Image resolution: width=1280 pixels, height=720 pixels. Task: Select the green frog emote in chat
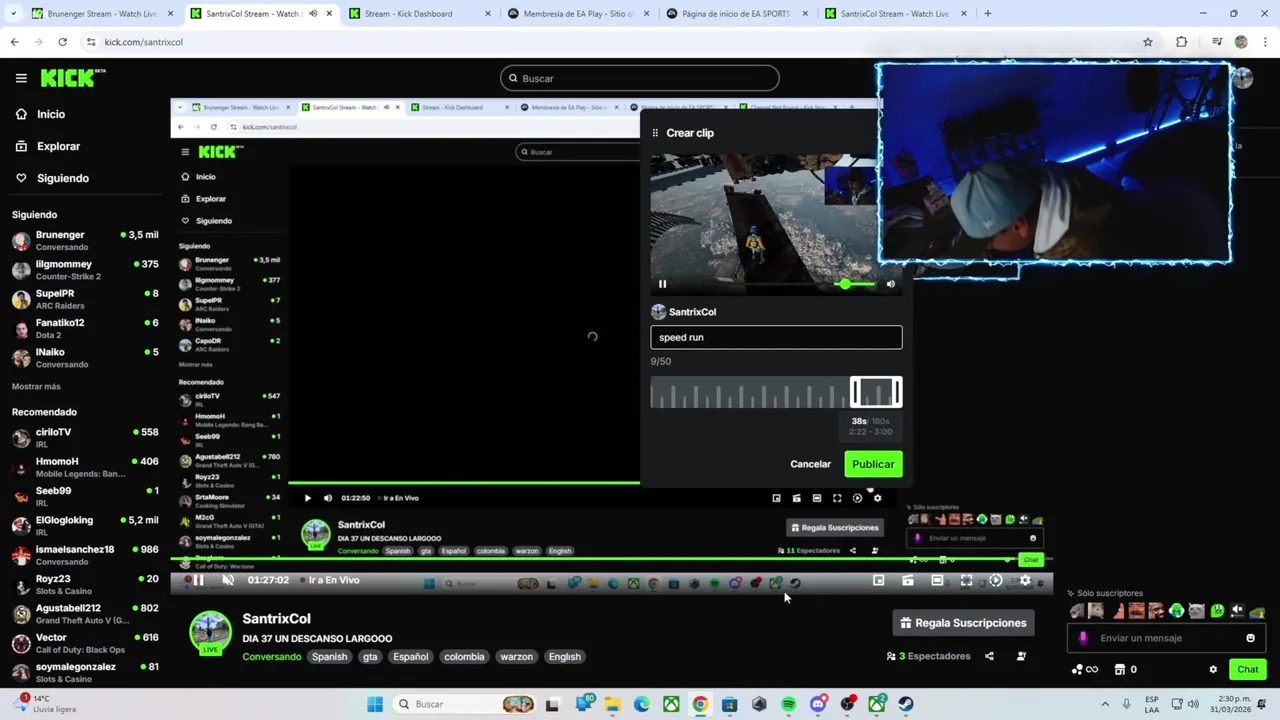click(1217, 611)
